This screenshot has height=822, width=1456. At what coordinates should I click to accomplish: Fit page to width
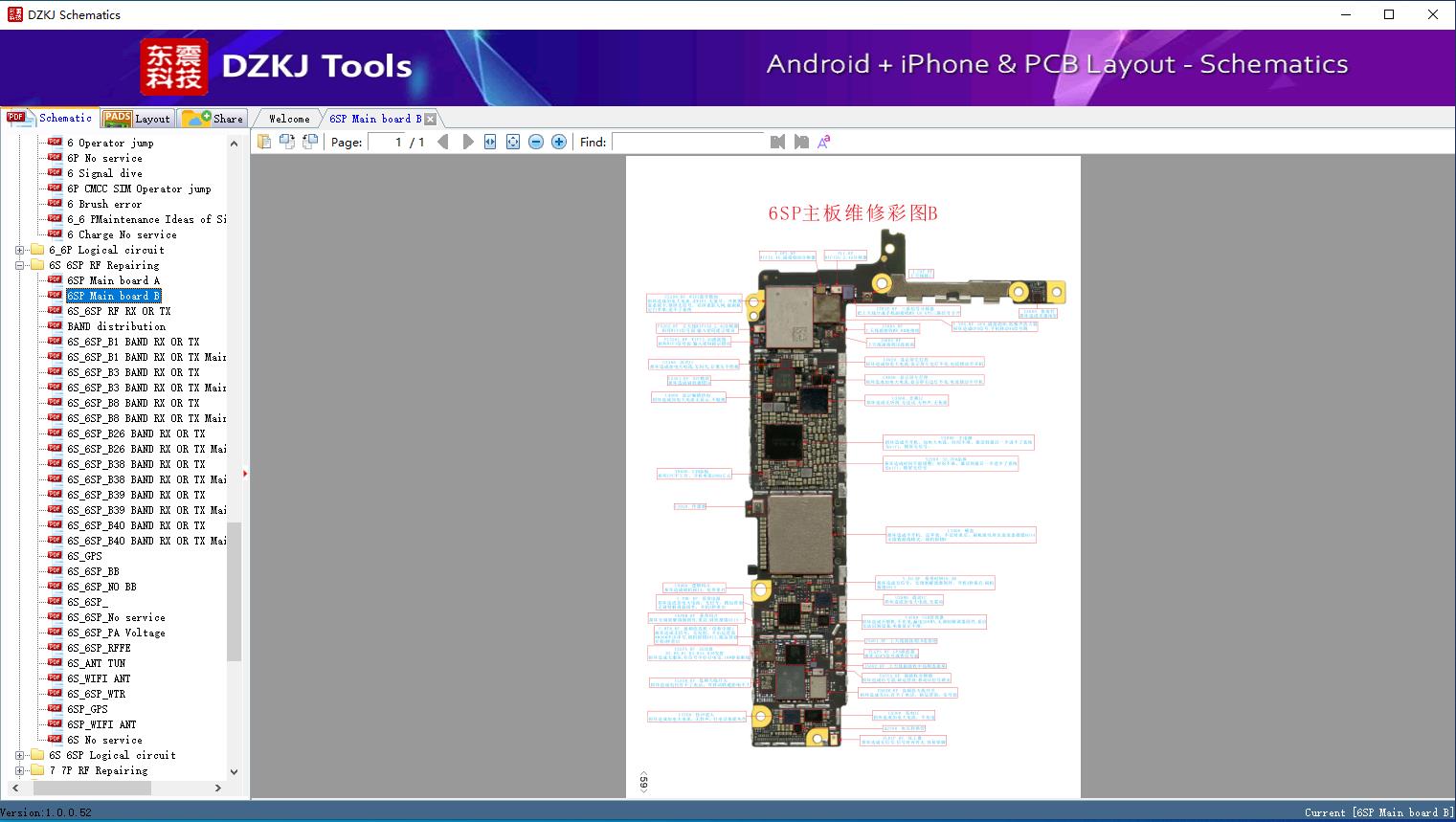point(490,142)
